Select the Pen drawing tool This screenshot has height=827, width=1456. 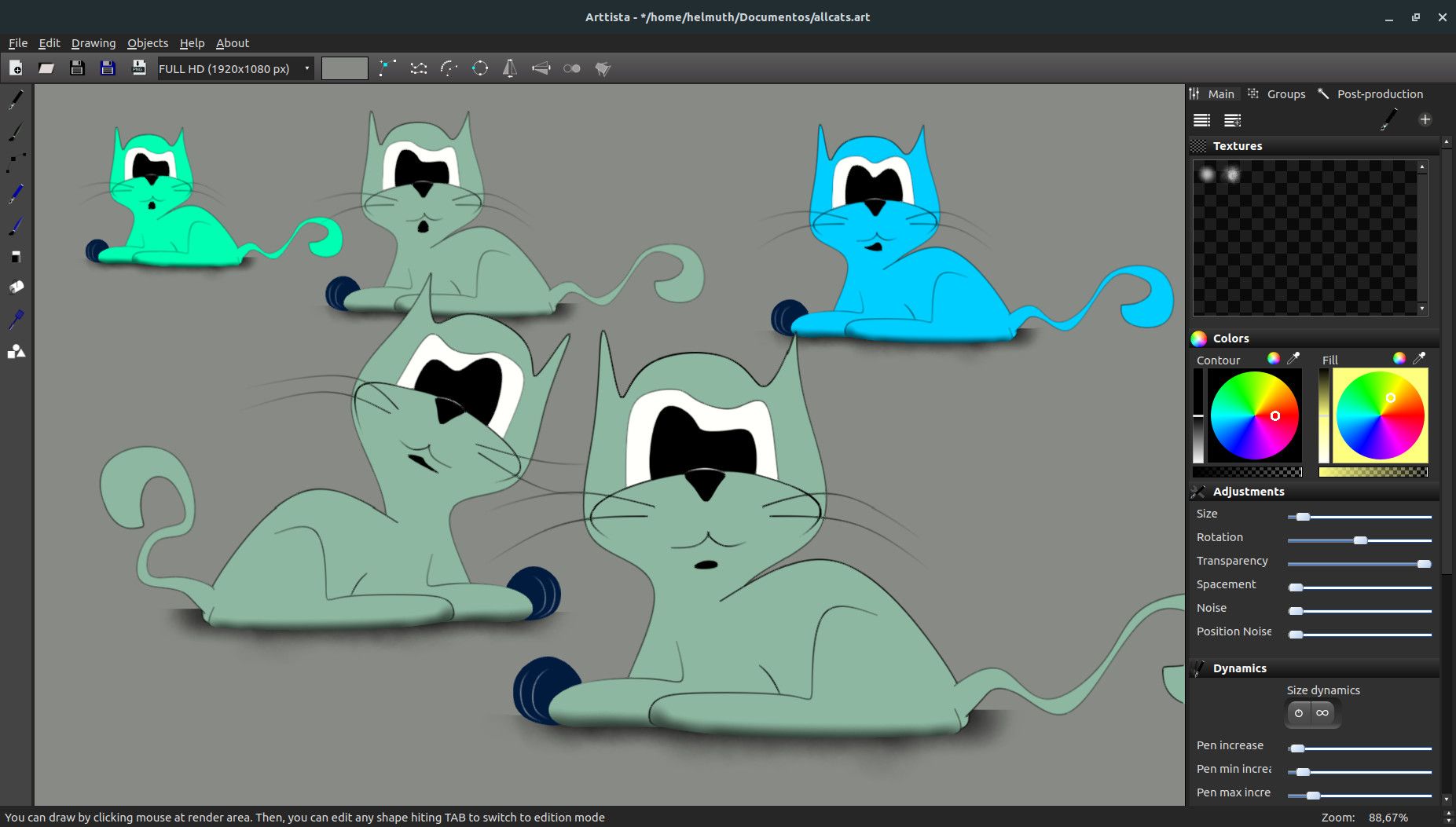click(x=16, y=98)
